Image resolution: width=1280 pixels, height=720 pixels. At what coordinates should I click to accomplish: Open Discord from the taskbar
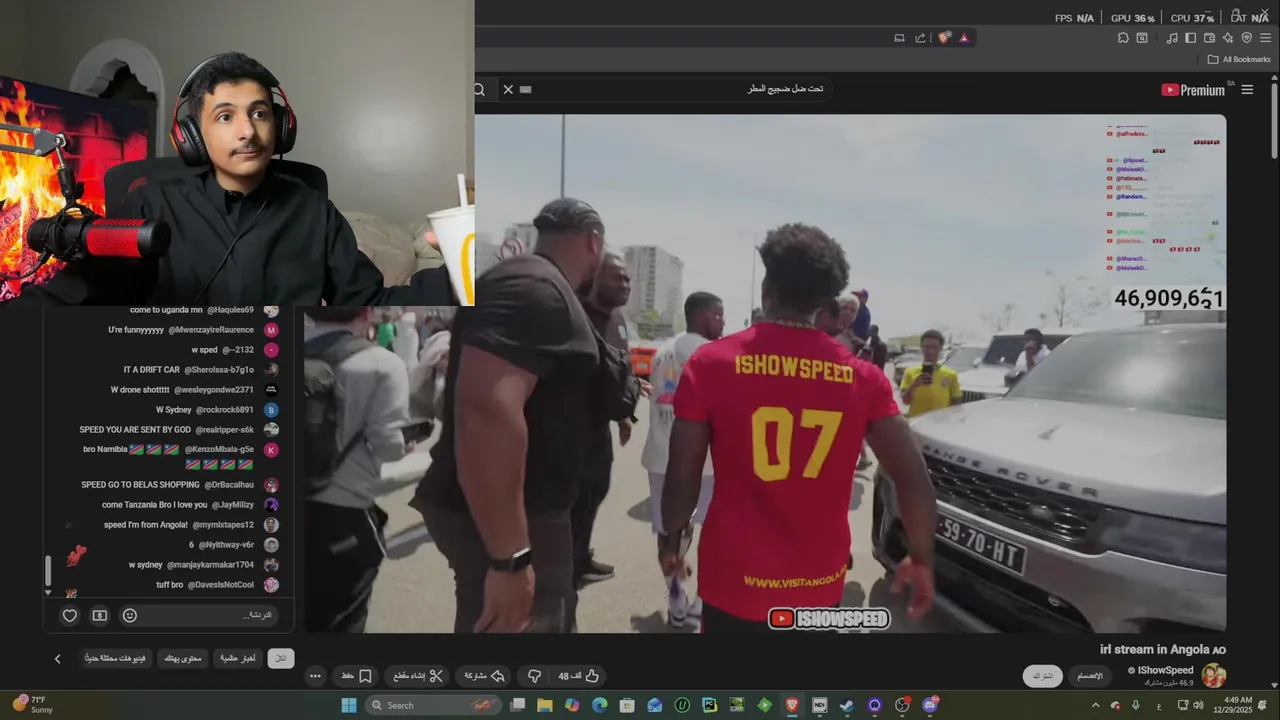click(930, 705)
